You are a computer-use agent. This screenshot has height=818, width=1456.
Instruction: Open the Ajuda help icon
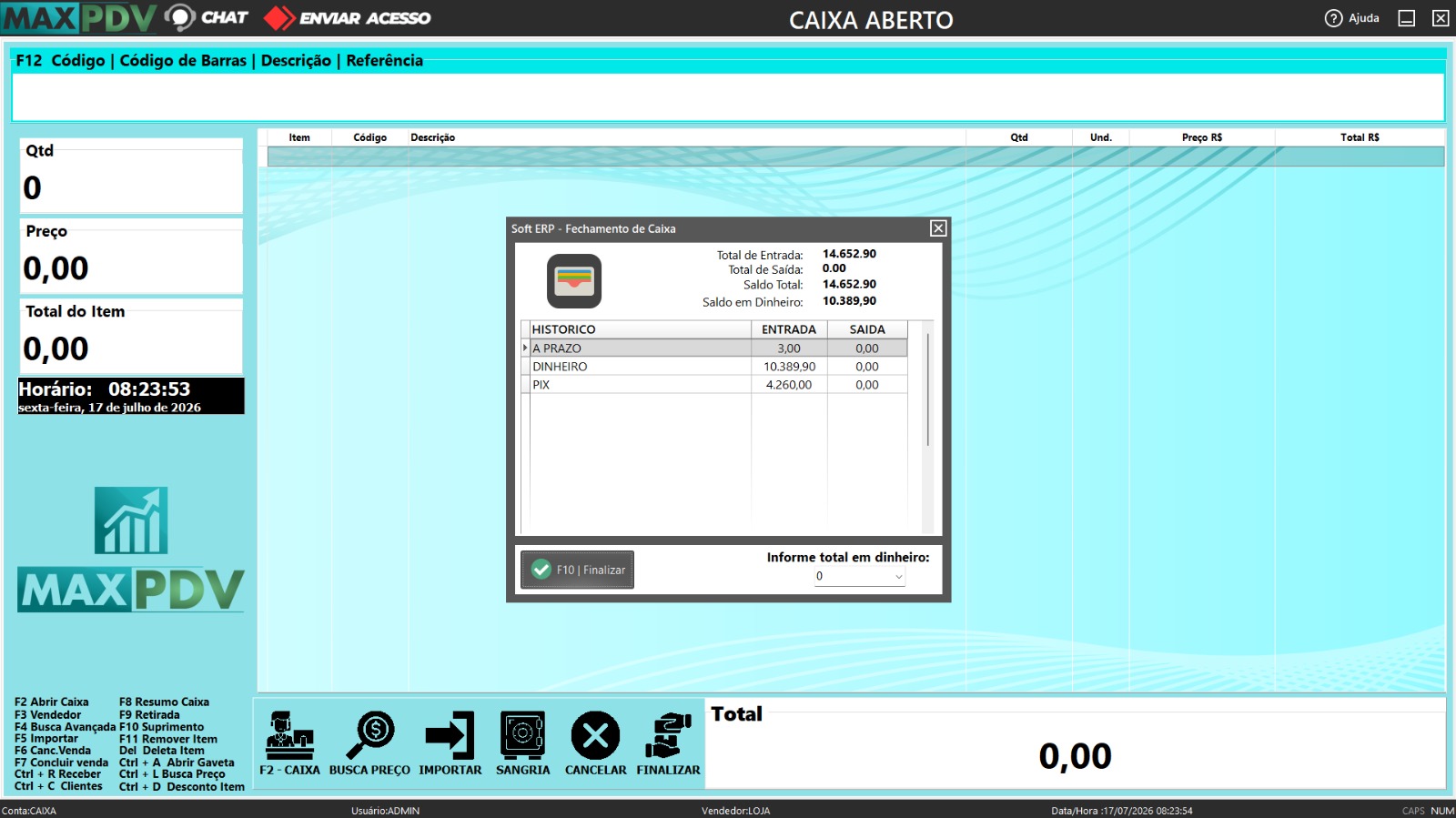(1333, 18)
